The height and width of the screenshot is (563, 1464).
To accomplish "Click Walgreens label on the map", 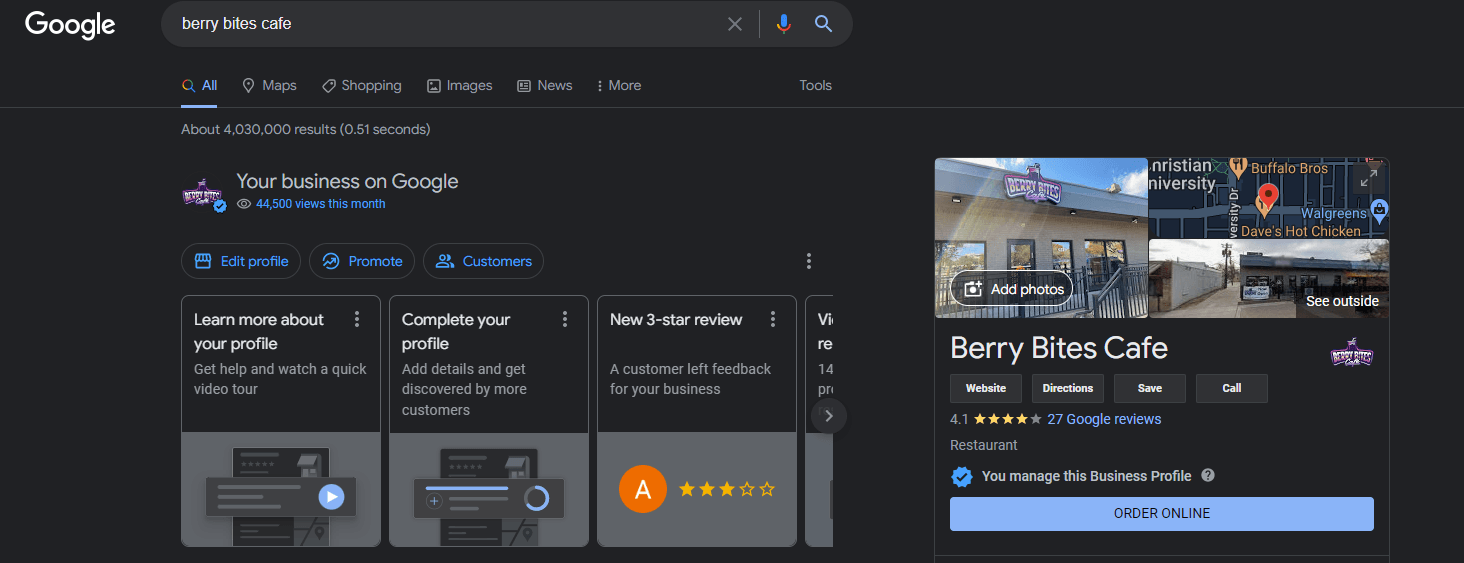I will [x=1334, y=213].
